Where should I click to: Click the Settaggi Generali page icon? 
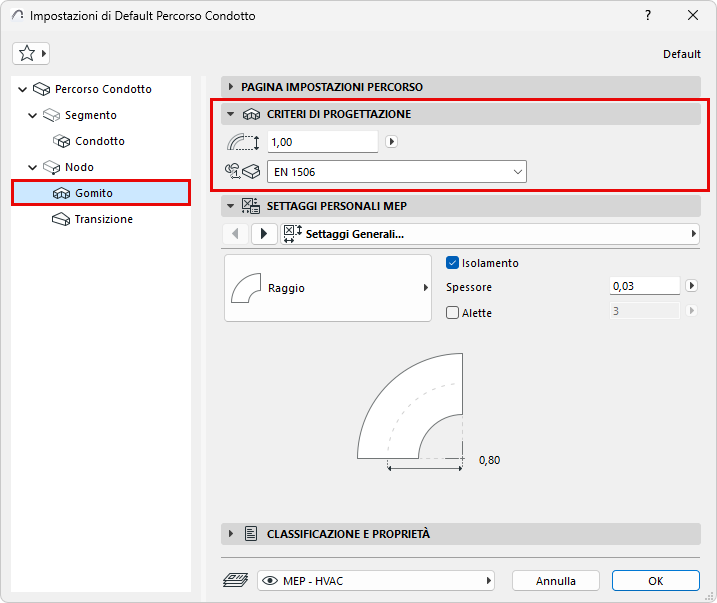pyautogui.click(x=292, y=234)
